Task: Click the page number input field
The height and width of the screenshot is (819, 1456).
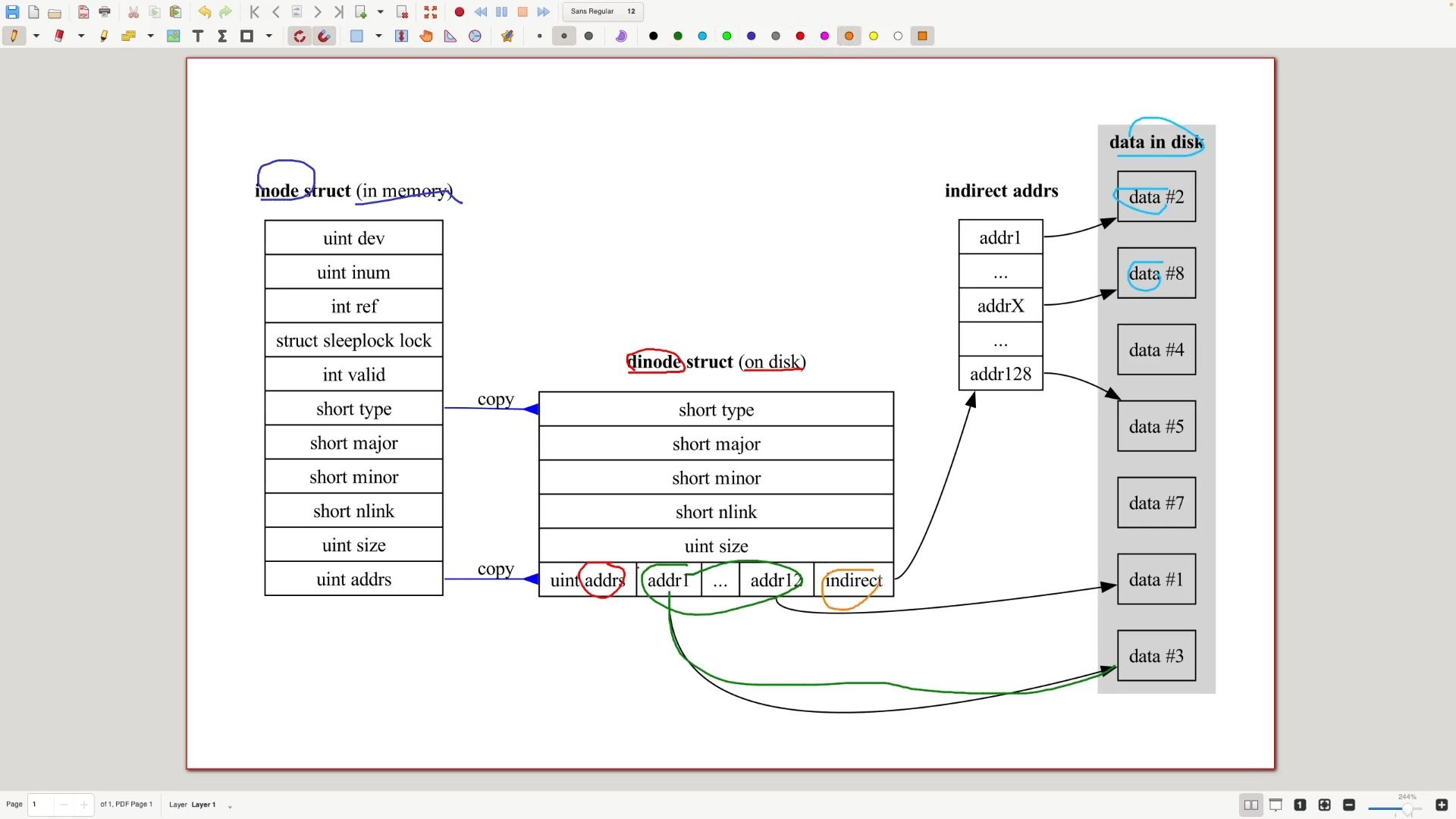Action: click(x=37, y=804)
